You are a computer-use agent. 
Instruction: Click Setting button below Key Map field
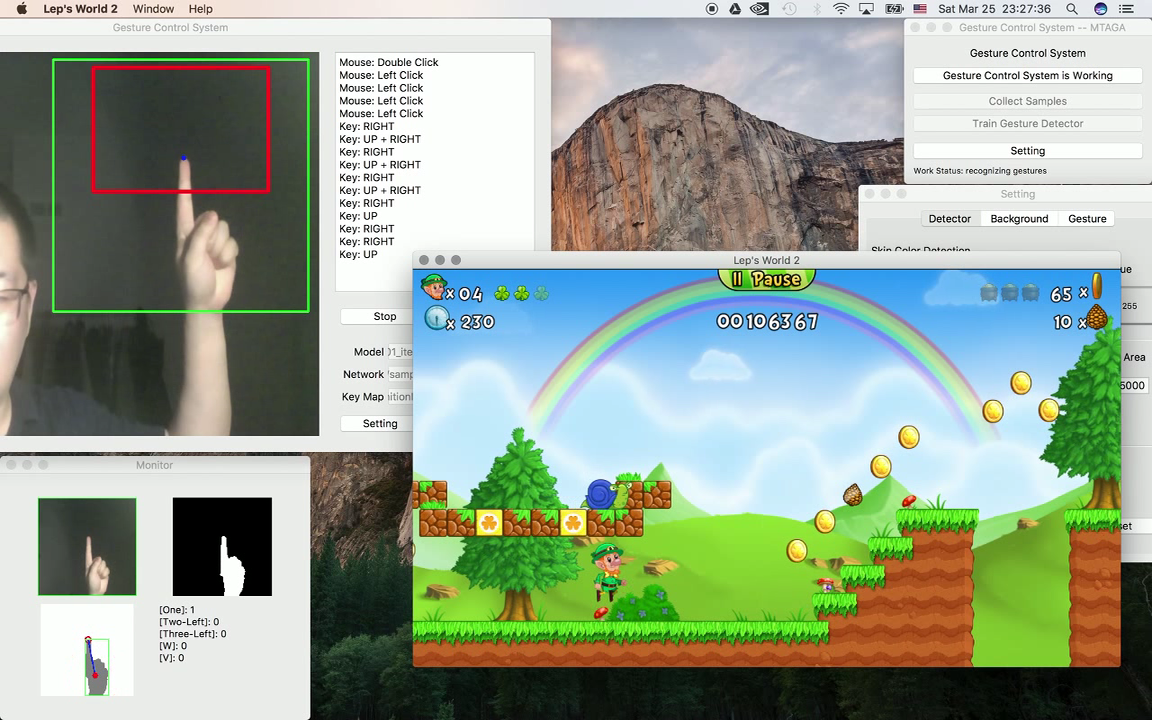point(380,424)
